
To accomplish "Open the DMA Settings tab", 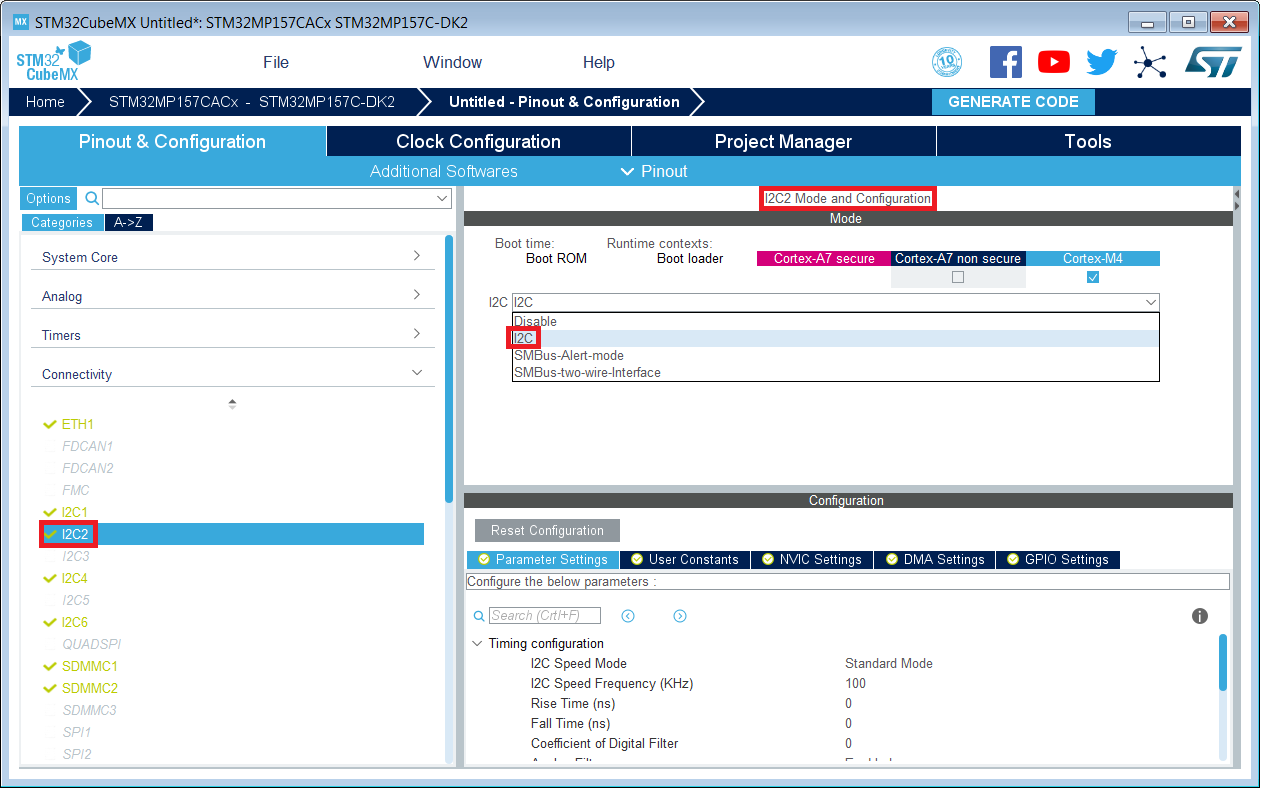I will (935, 560).
